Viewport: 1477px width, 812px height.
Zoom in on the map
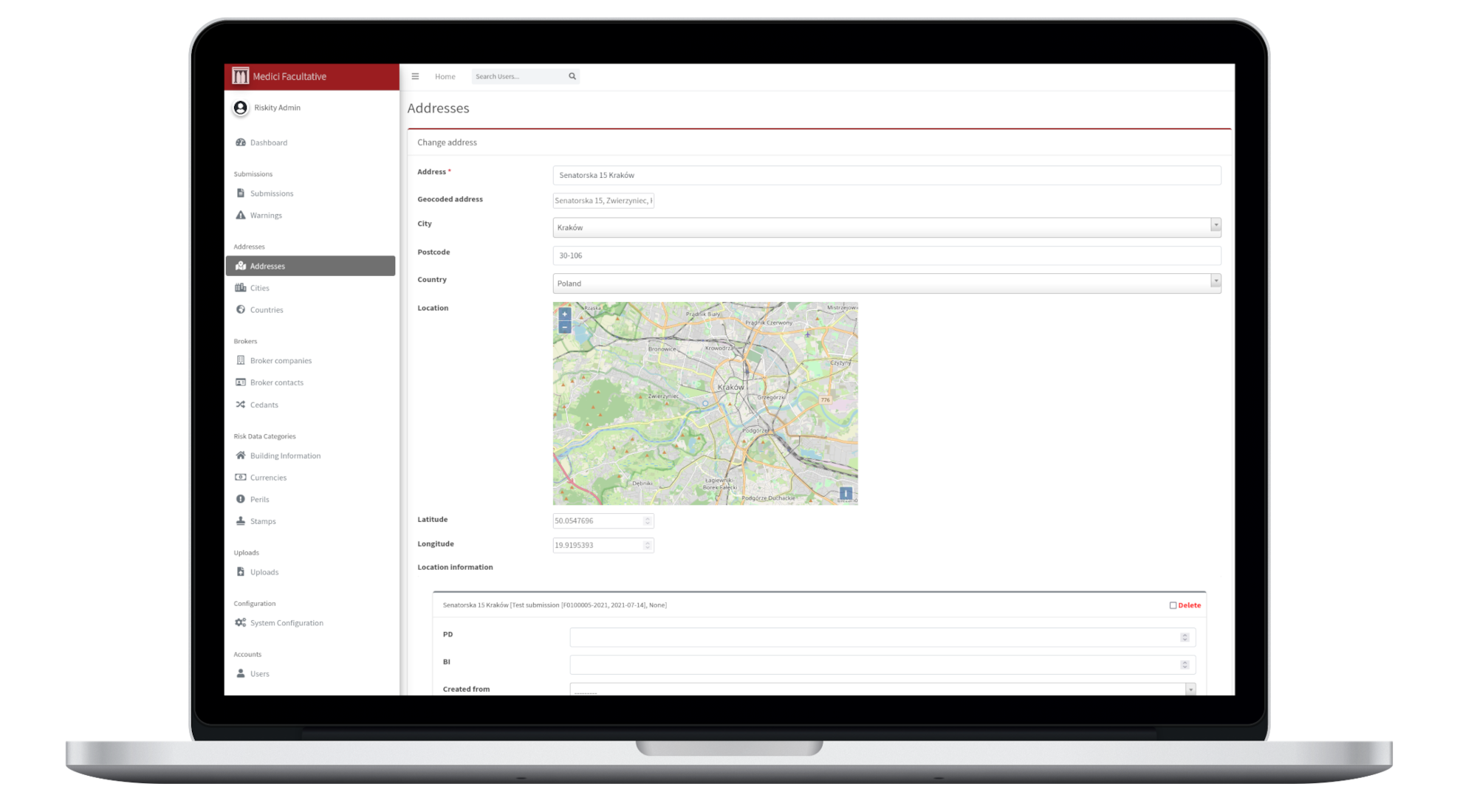pos(565,314)
